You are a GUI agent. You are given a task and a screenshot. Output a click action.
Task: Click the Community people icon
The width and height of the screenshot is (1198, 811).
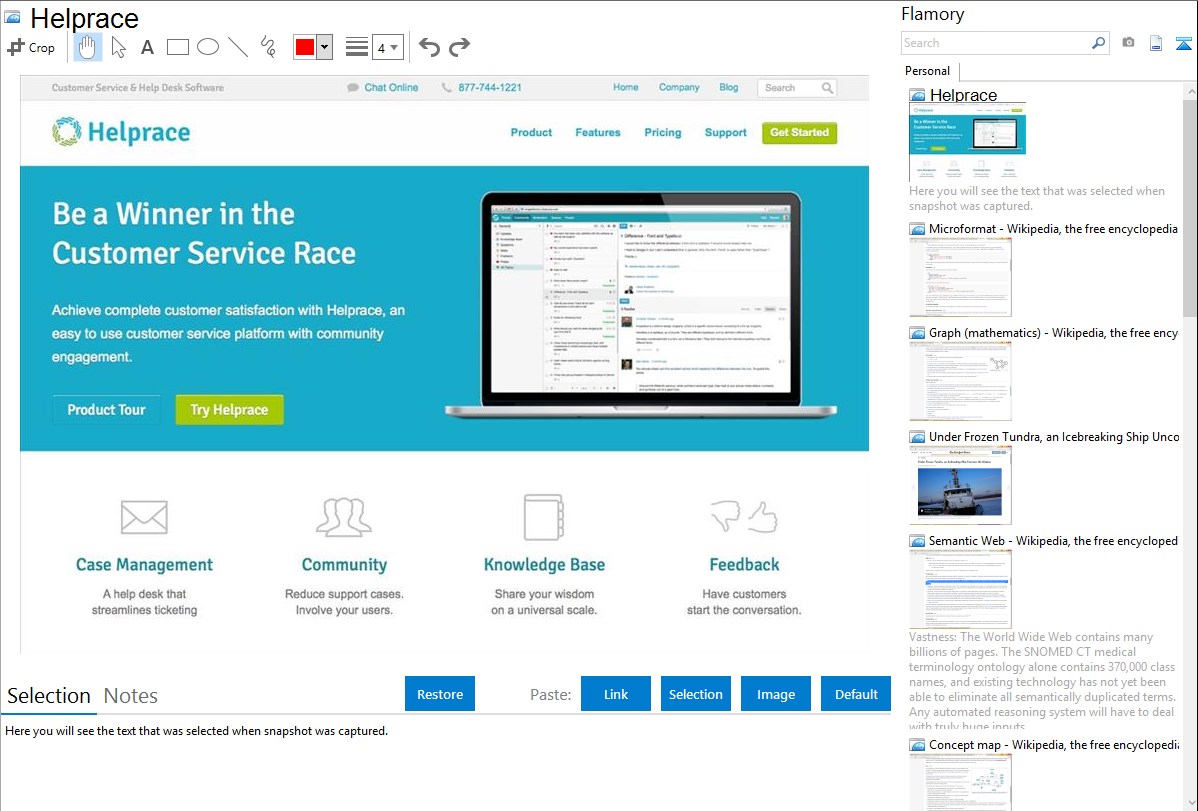344,517
